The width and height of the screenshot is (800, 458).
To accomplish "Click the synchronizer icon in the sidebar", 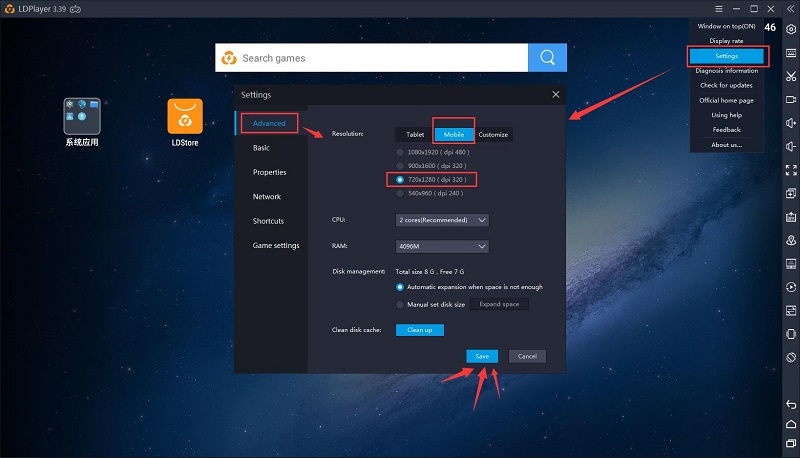I will tap(791, 311).
